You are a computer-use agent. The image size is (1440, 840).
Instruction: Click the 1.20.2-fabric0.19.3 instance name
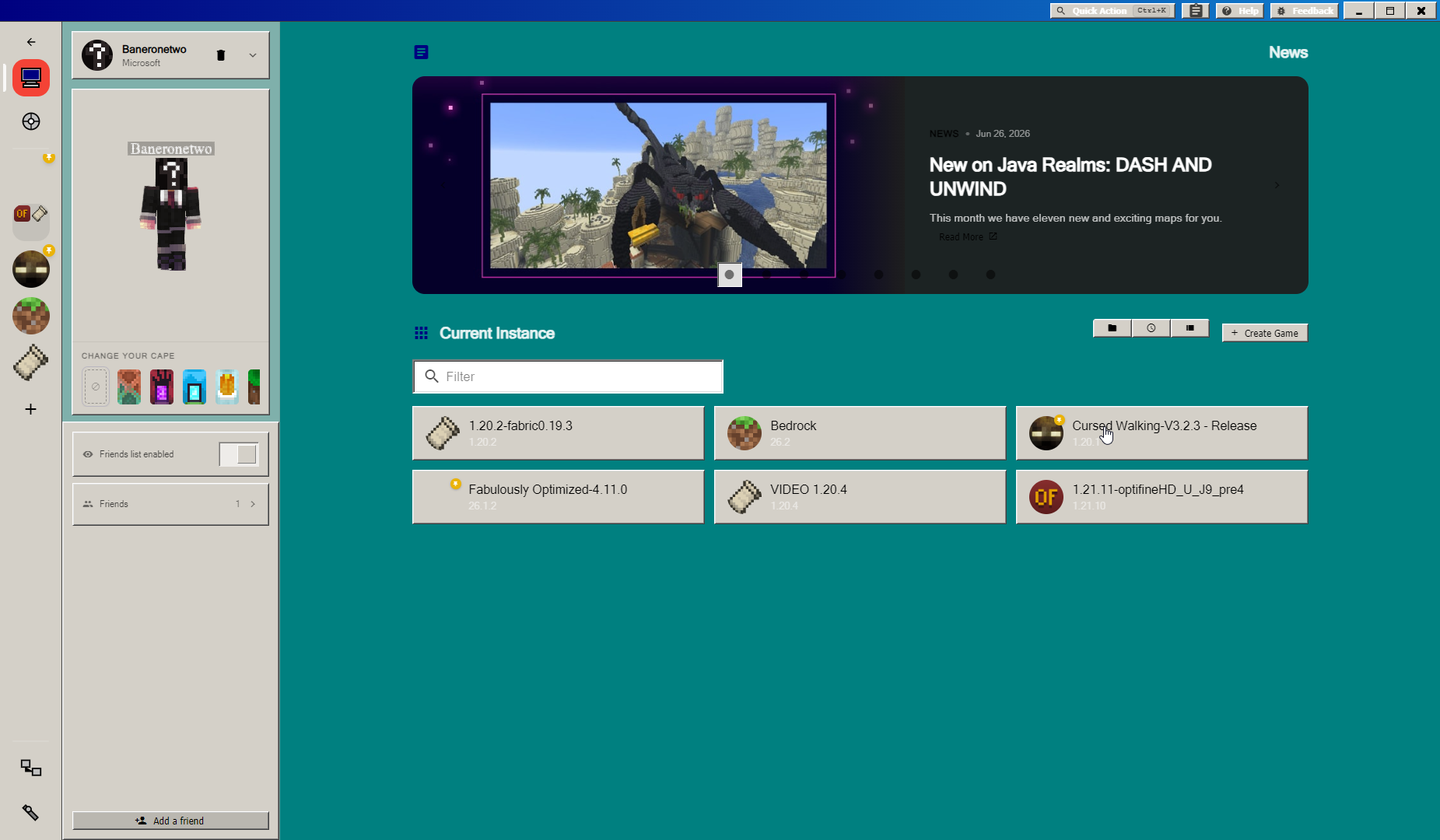pyautogui.click(x=520, y=425)
